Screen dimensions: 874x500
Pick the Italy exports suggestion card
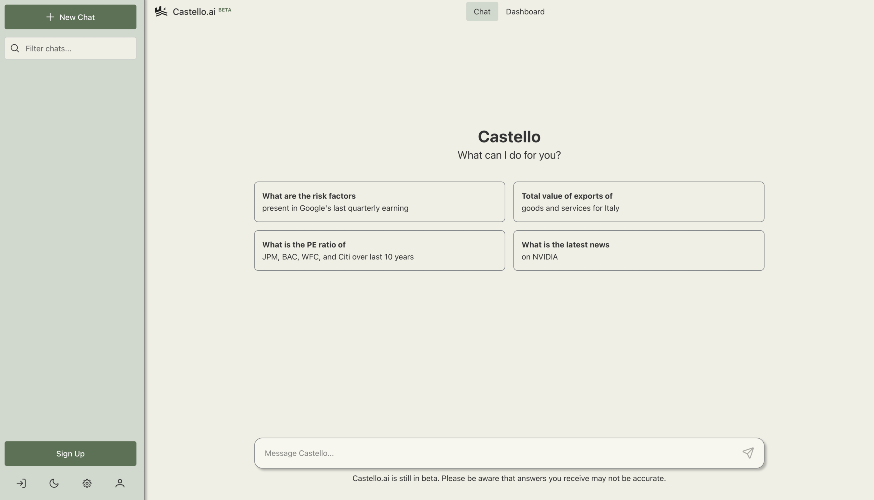coord(638,202)
